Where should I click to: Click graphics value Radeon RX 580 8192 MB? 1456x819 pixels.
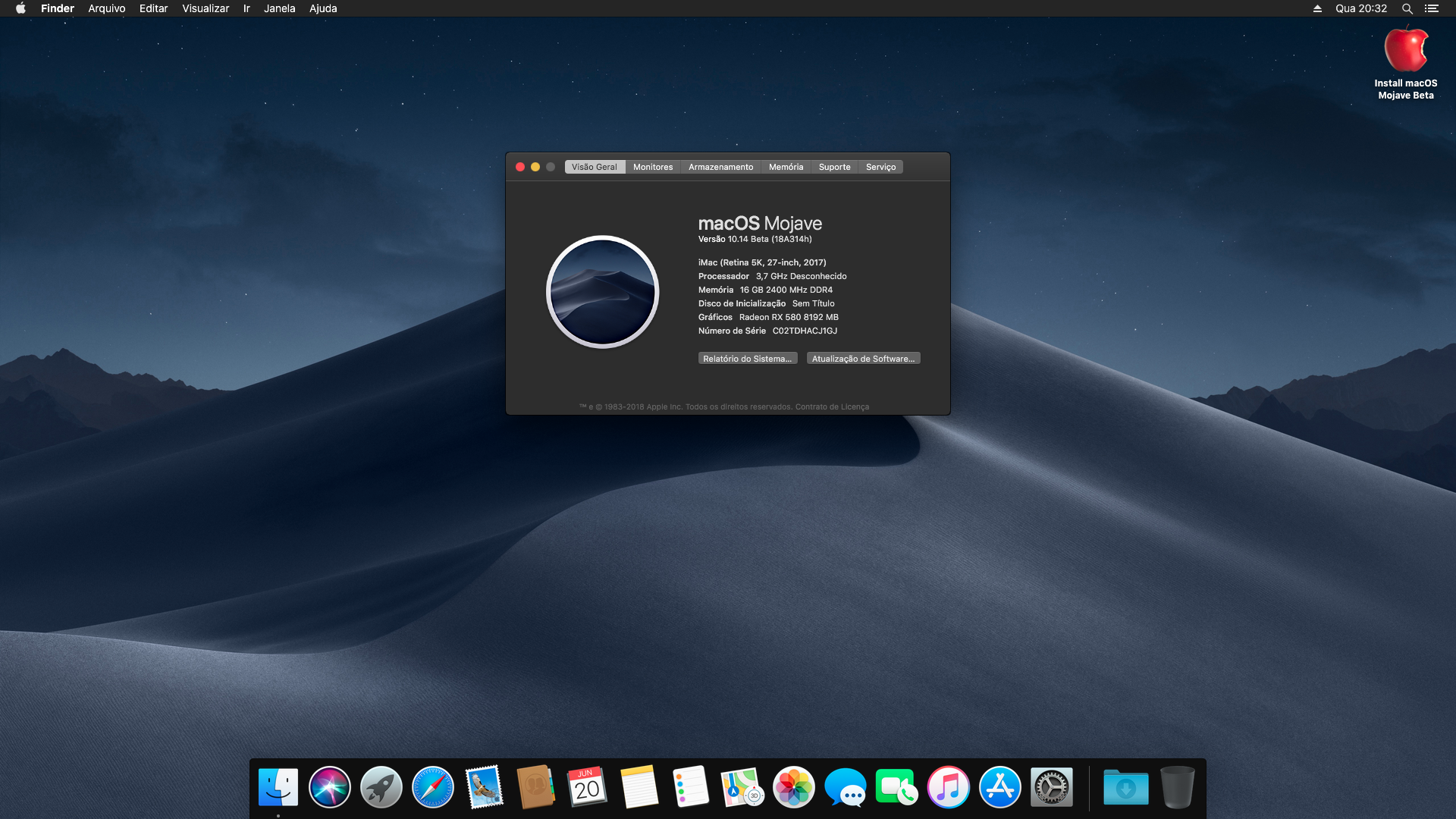pos(789,318)
